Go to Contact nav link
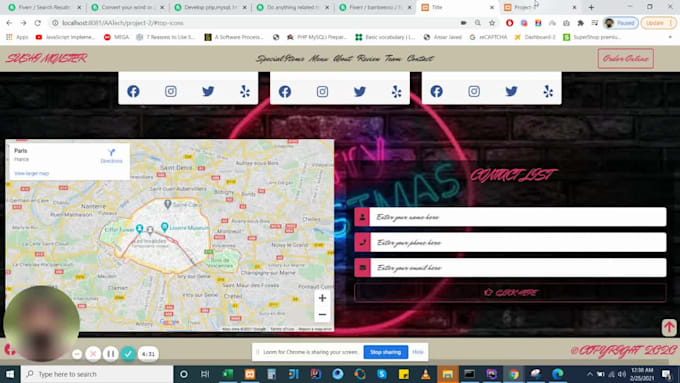 pyautogui.click(x=420, y=59)
